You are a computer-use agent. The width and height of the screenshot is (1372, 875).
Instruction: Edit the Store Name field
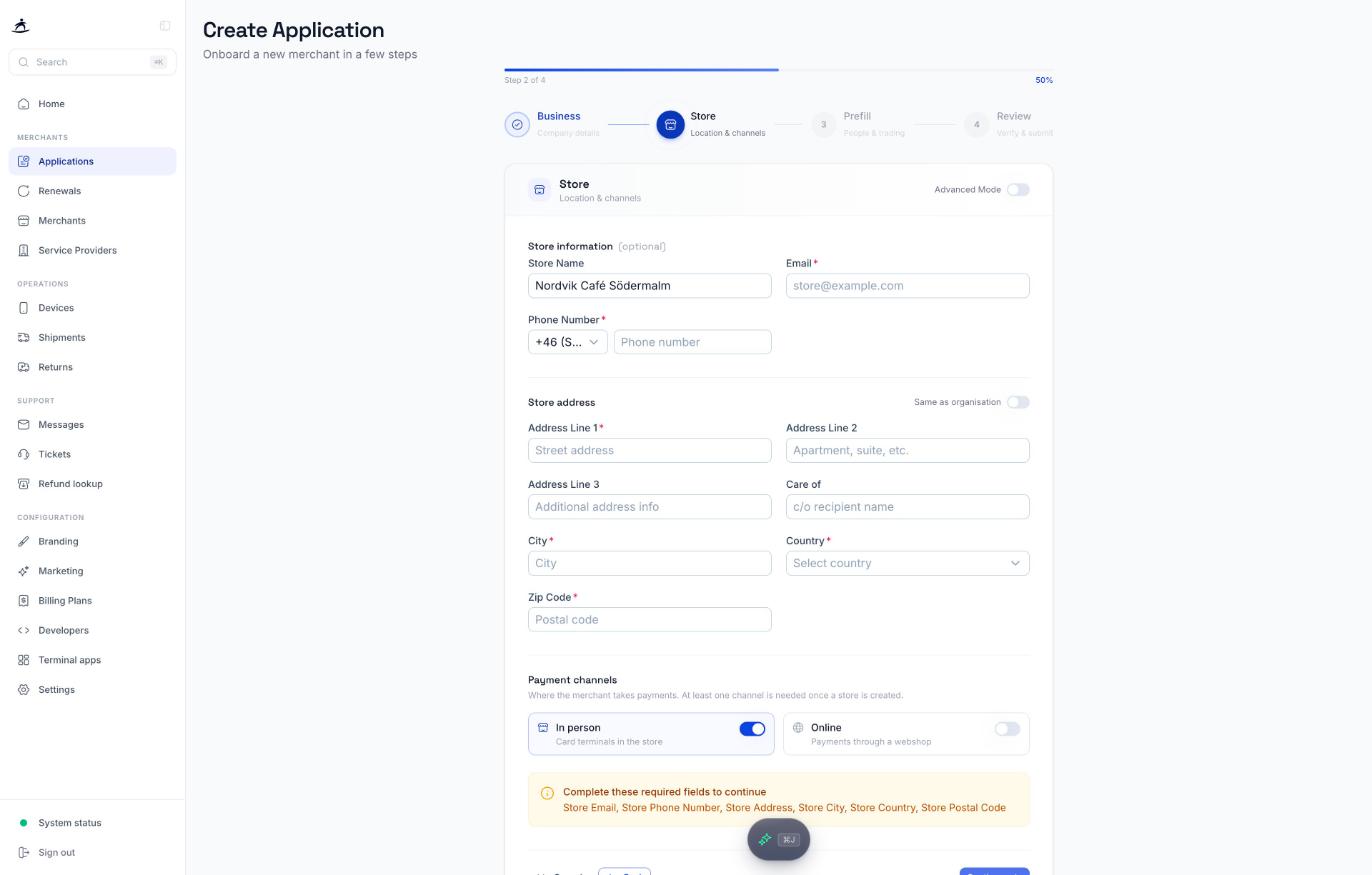[x=650, y=286]
